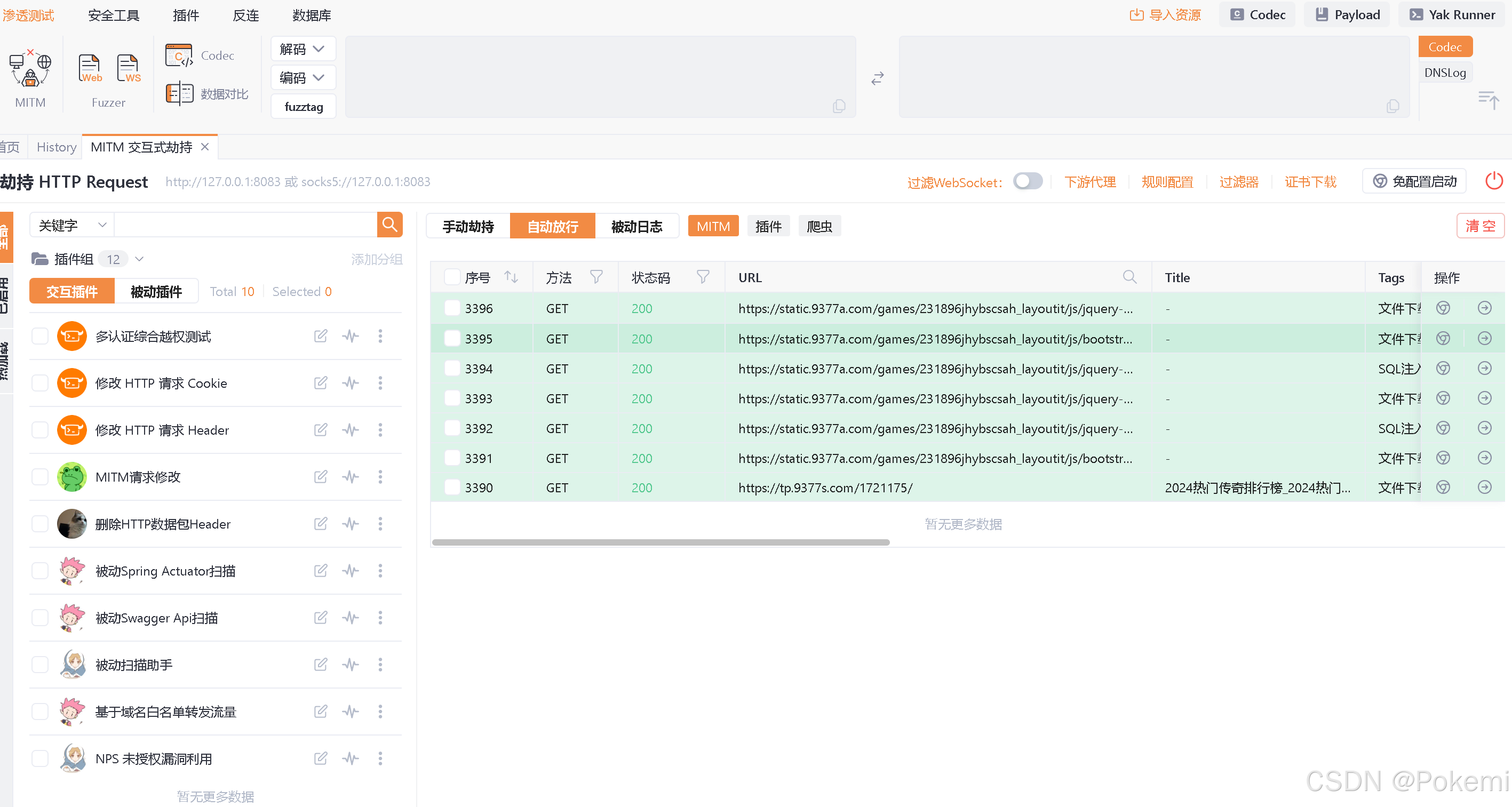Image resolution: width=1512 pixels, height=807 pixels.
Task: Edit the MITM请求修改 plugin
Action: point(321,476)
